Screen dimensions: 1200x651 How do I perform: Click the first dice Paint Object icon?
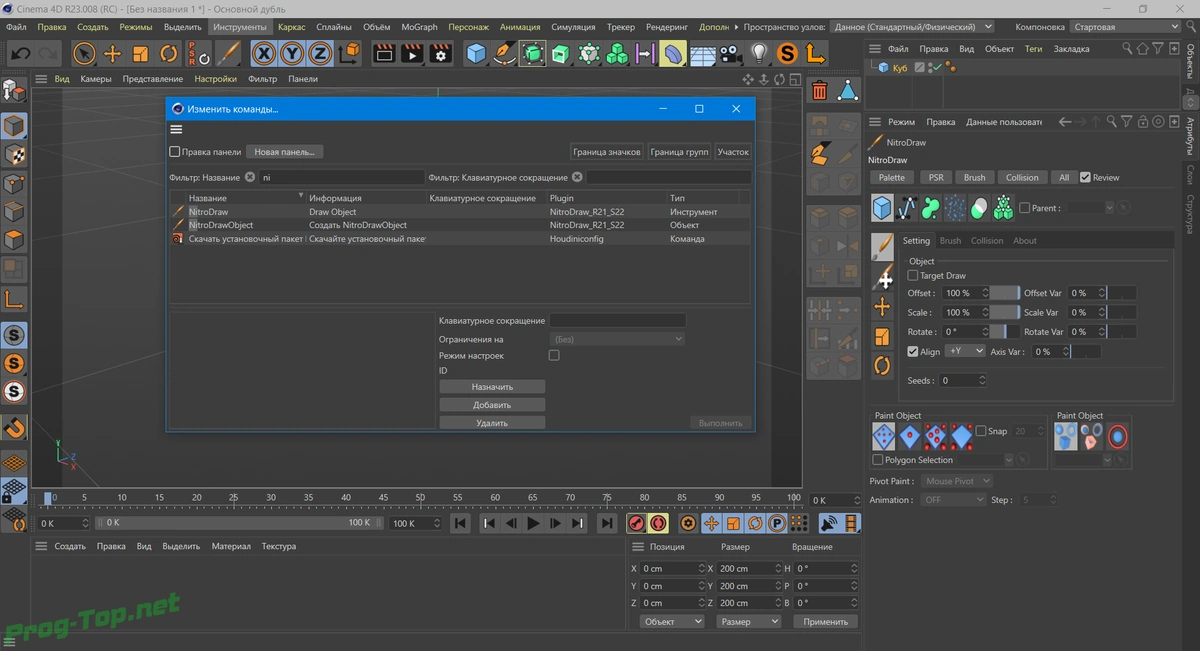click(883, 437)
